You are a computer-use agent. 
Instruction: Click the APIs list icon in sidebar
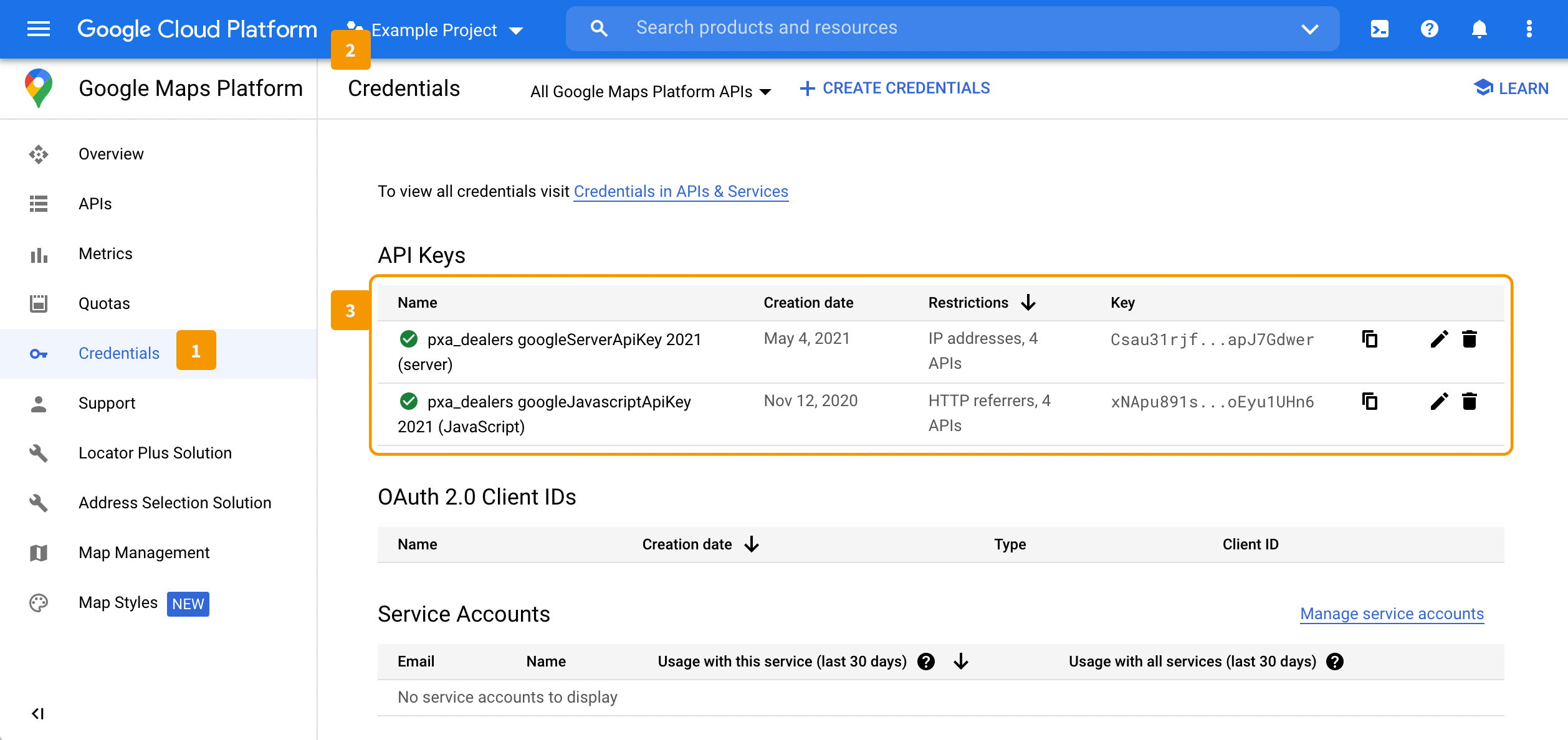pyautogui.click(x=39, y=204)
